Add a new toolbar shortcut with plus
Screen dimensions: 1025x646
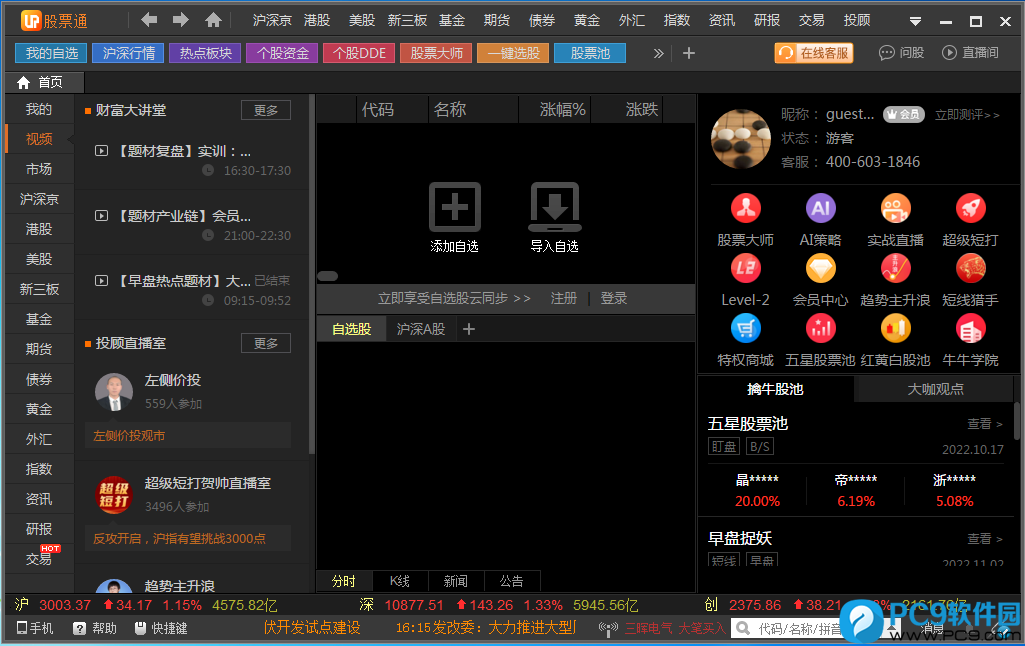pos(689,53)
